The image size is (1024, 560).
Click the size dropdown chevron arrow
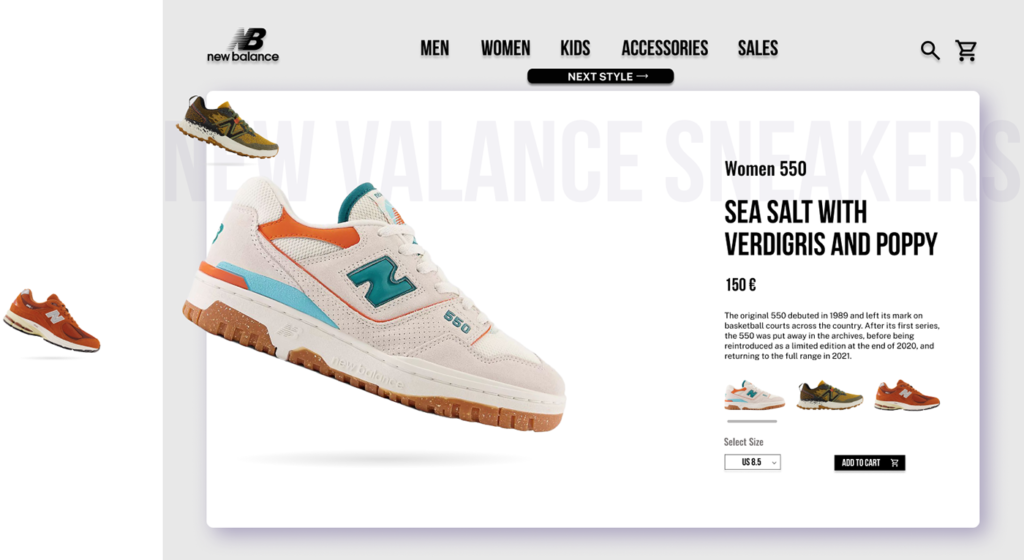point(775,463)
